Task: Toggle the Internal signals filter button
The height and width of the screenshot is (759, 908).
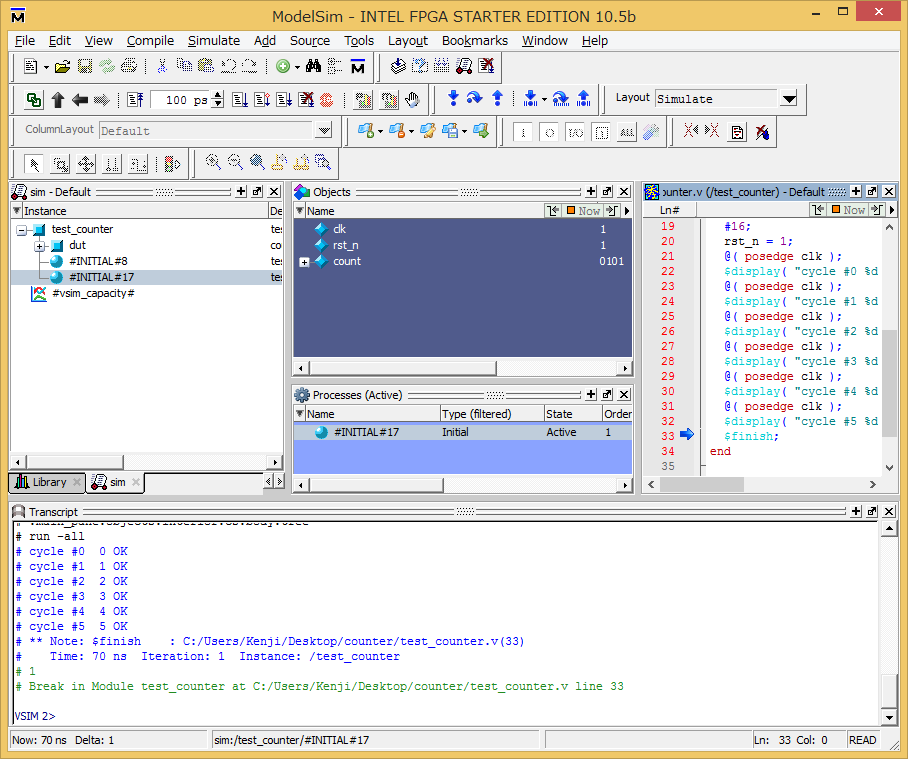Action: pyautogui.click(x=602, y=133)
